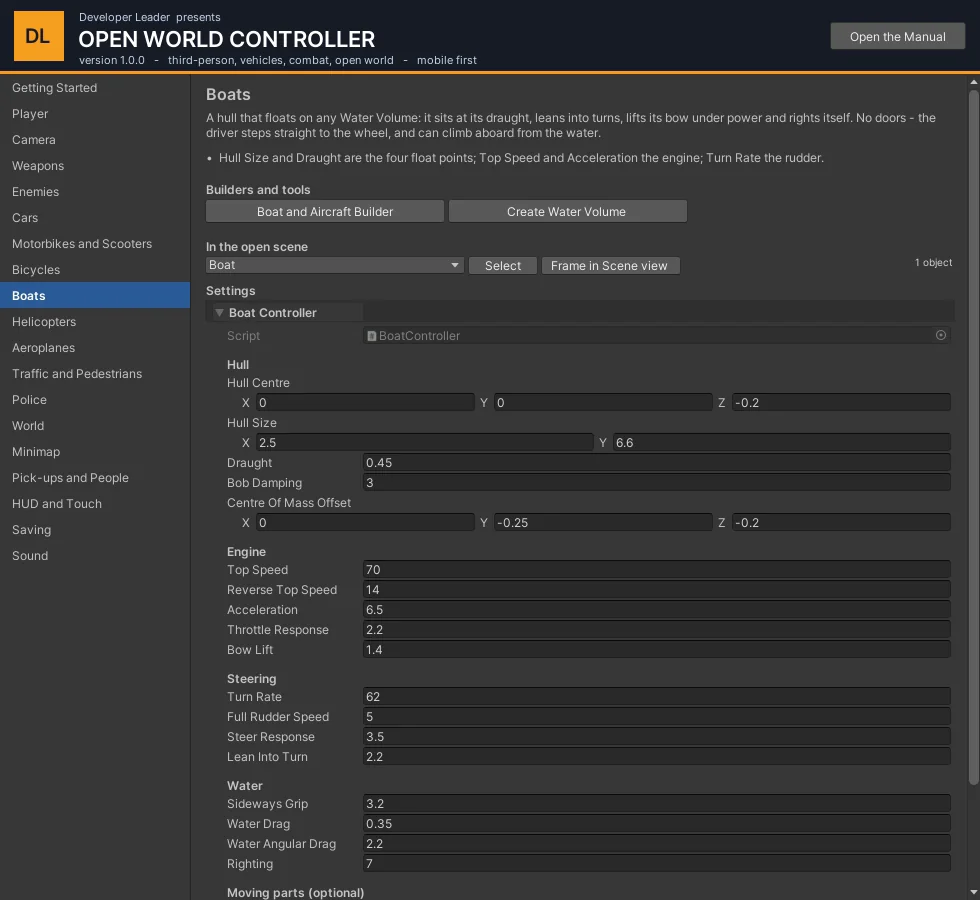
Task: Click the Hull Centre X field
Action: pyautogui.click(x=365, y=402)
